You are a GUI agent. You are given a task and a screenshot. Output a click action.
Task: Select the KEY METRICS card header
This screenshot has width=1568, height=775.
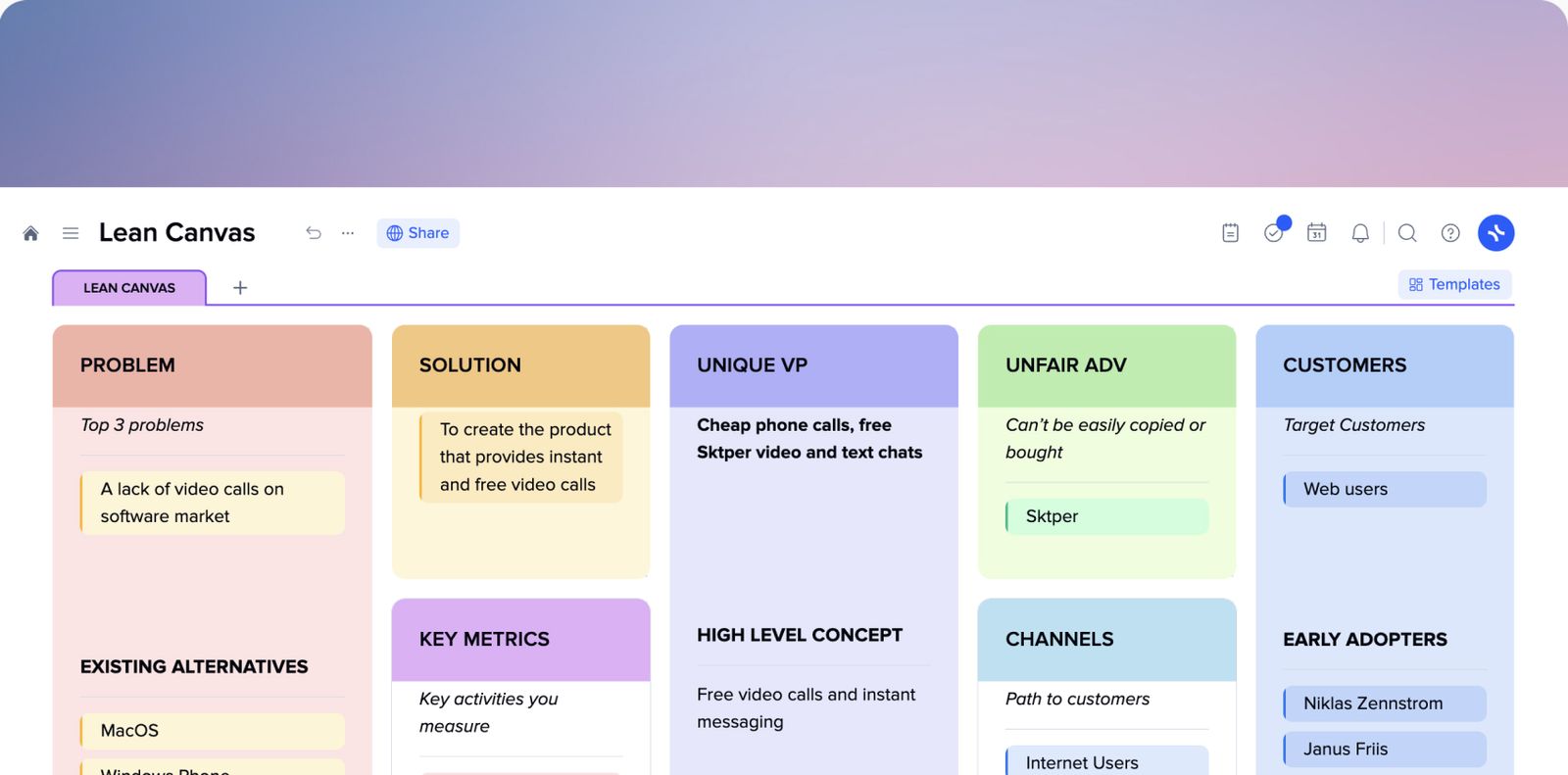point(520,640)
